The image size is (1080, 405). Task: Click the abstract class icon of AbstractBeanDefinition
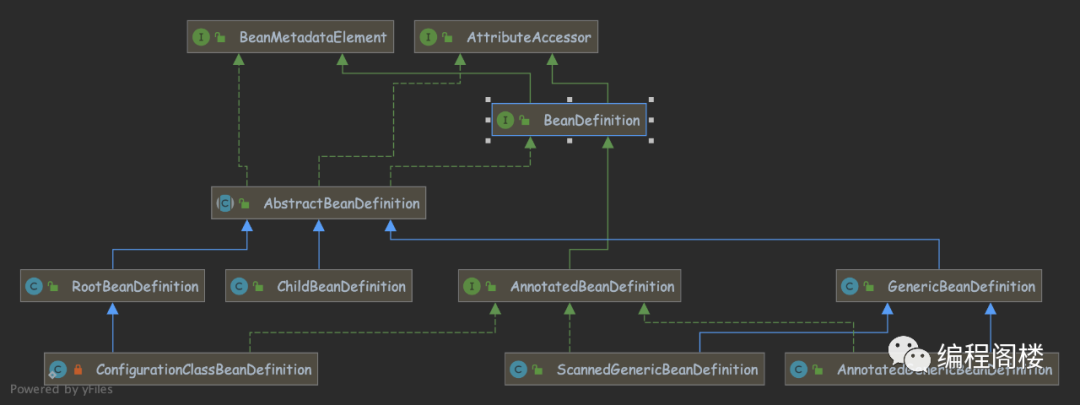coord(225,203)
